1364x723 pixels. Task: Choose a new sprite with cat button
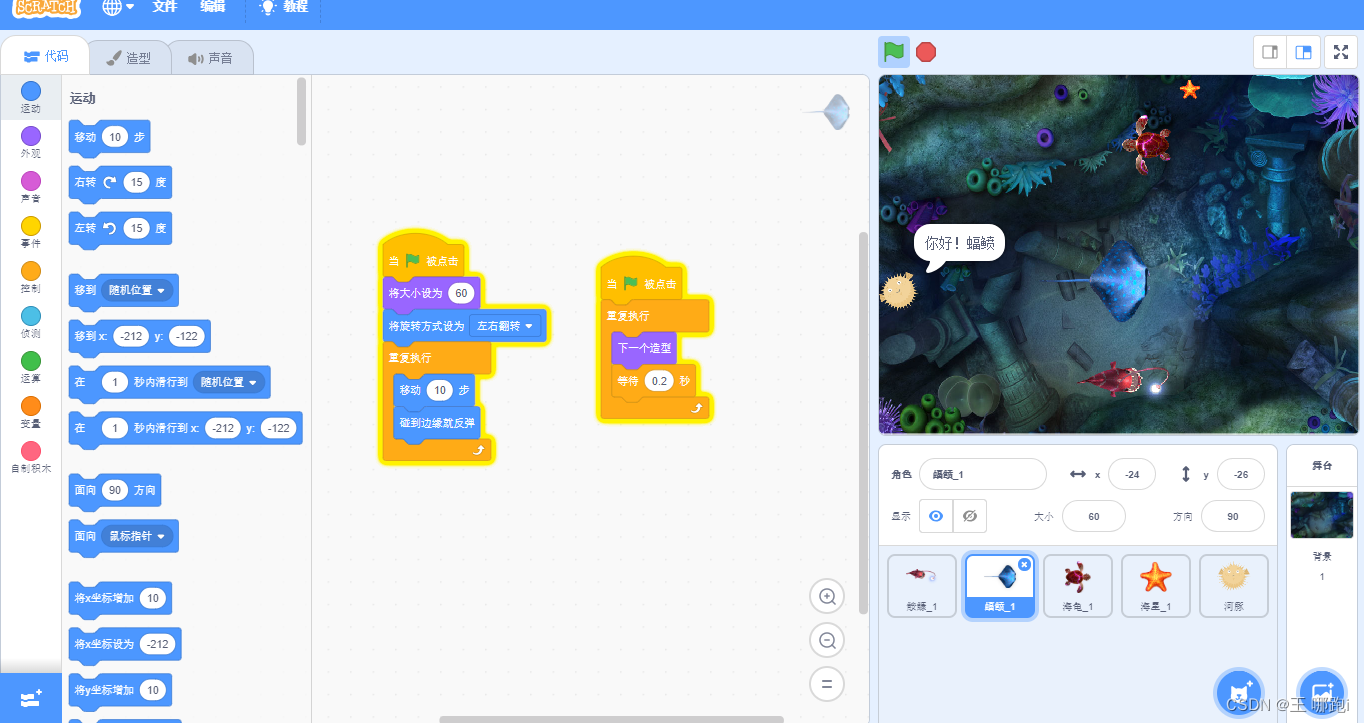coord(1239,693)
